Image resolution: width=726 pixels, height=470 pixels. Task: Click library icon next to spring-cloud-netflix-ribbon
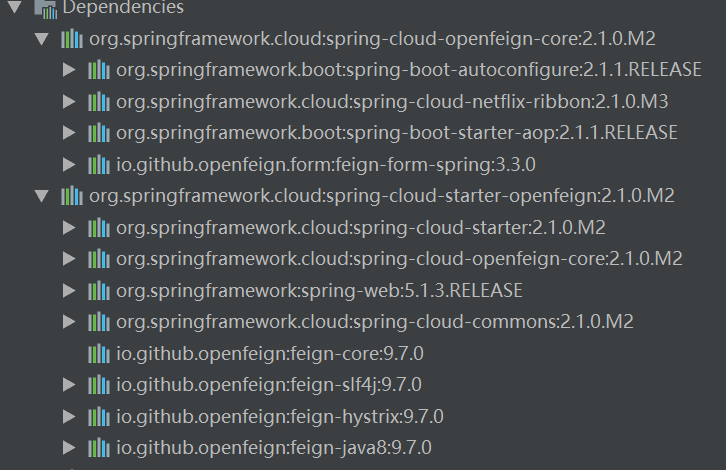coord(98,101)
